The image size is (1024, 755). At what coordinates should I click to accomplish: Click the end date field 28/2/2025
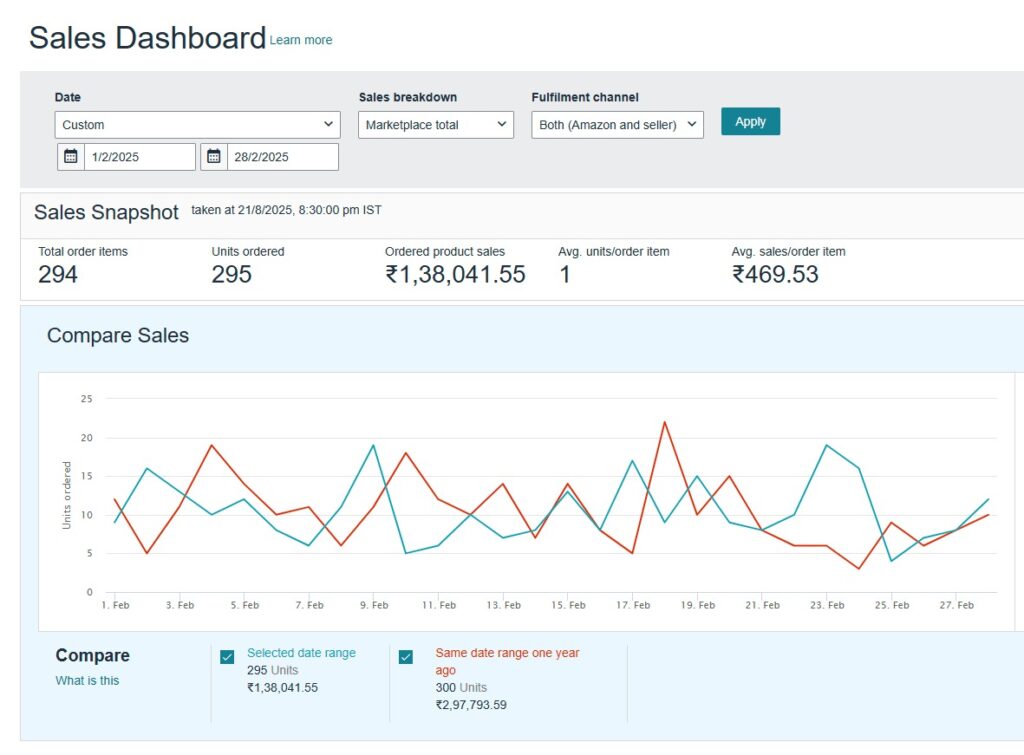click(282, 157)
